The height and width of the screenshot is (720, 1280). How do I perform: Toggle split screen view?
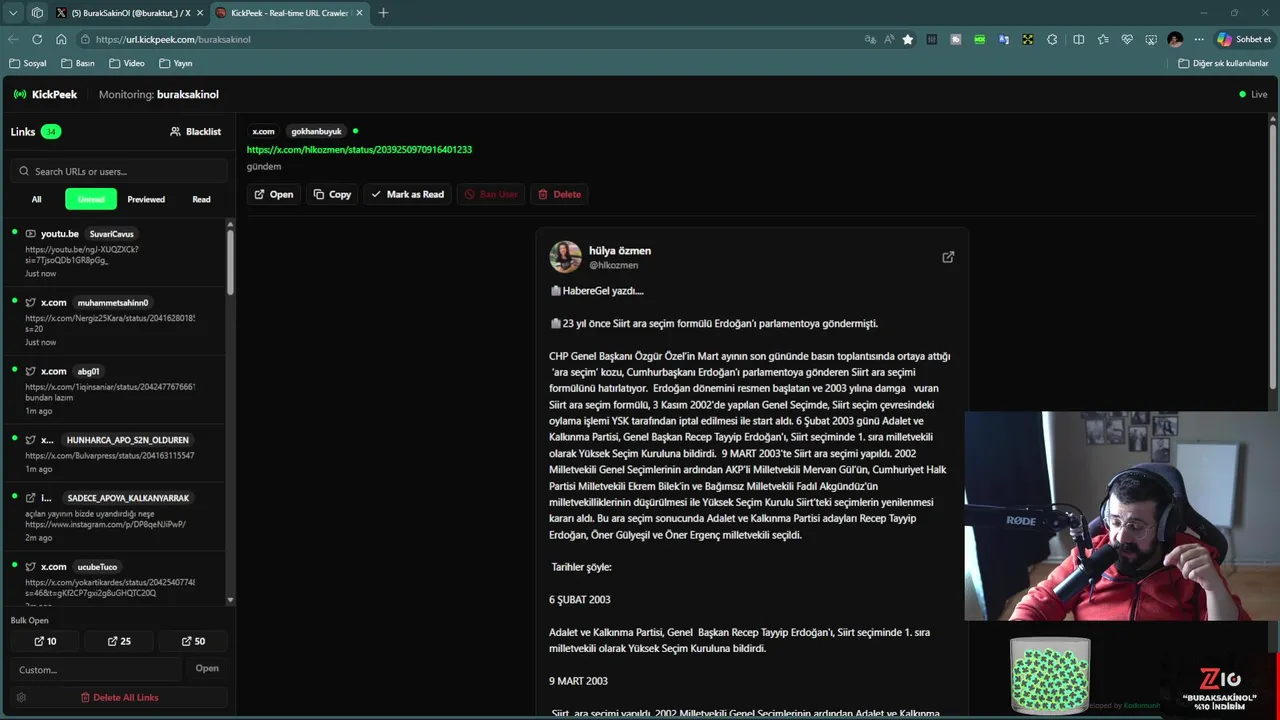tap(1078, 39)
